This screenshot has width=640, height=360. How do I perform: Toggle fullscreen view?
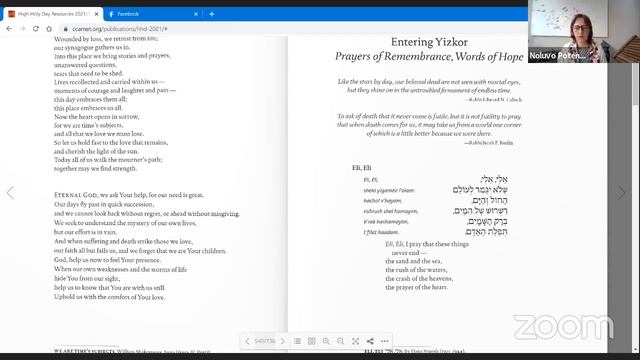(x=356, y=341)
